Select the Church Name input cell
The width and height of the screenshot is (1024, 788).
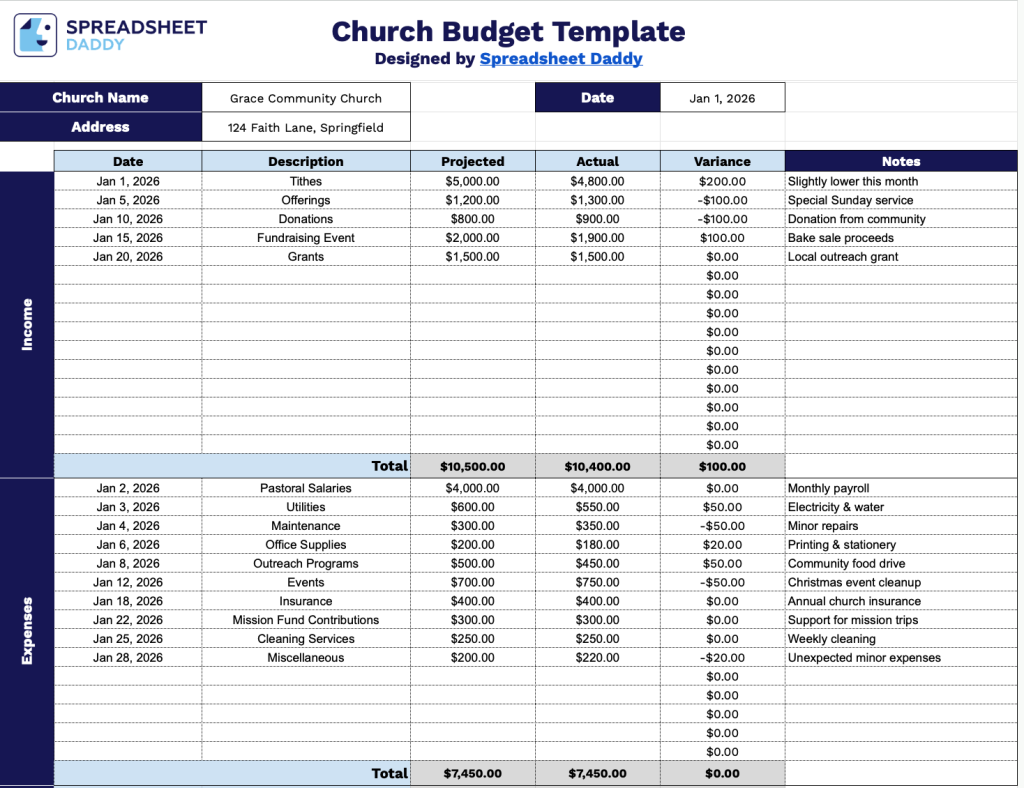click(306, 98)
